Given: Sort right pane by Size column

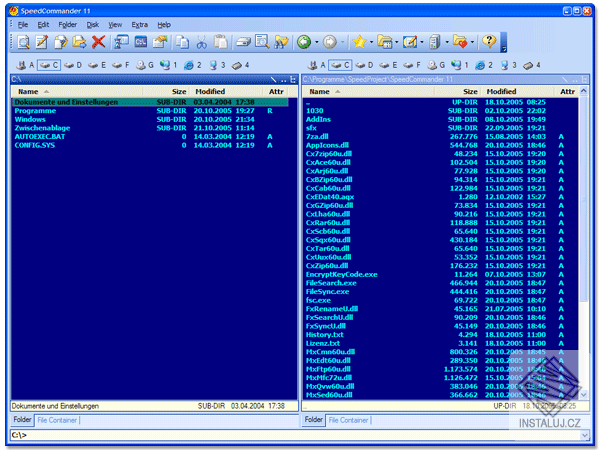Looking at the screenshot, I should (457, 91).
